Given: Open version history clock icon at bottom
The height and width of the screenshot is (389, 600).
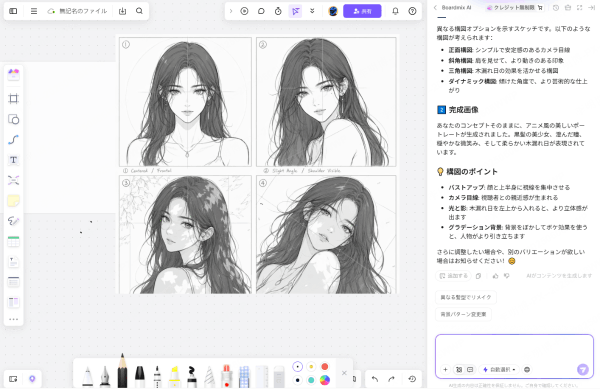Looking at the screenshot, I should [412, 379].
